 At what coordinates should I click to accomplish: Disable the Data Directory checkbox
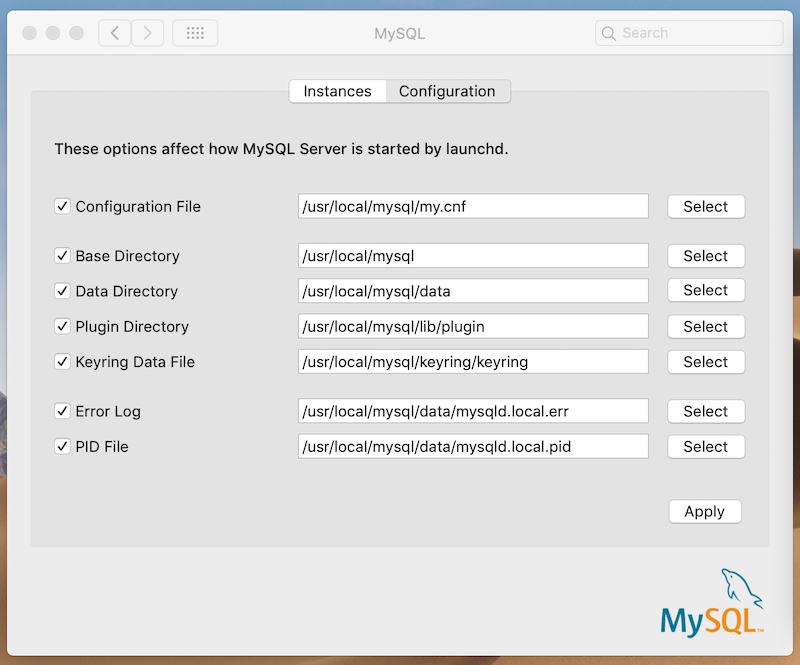62,291
